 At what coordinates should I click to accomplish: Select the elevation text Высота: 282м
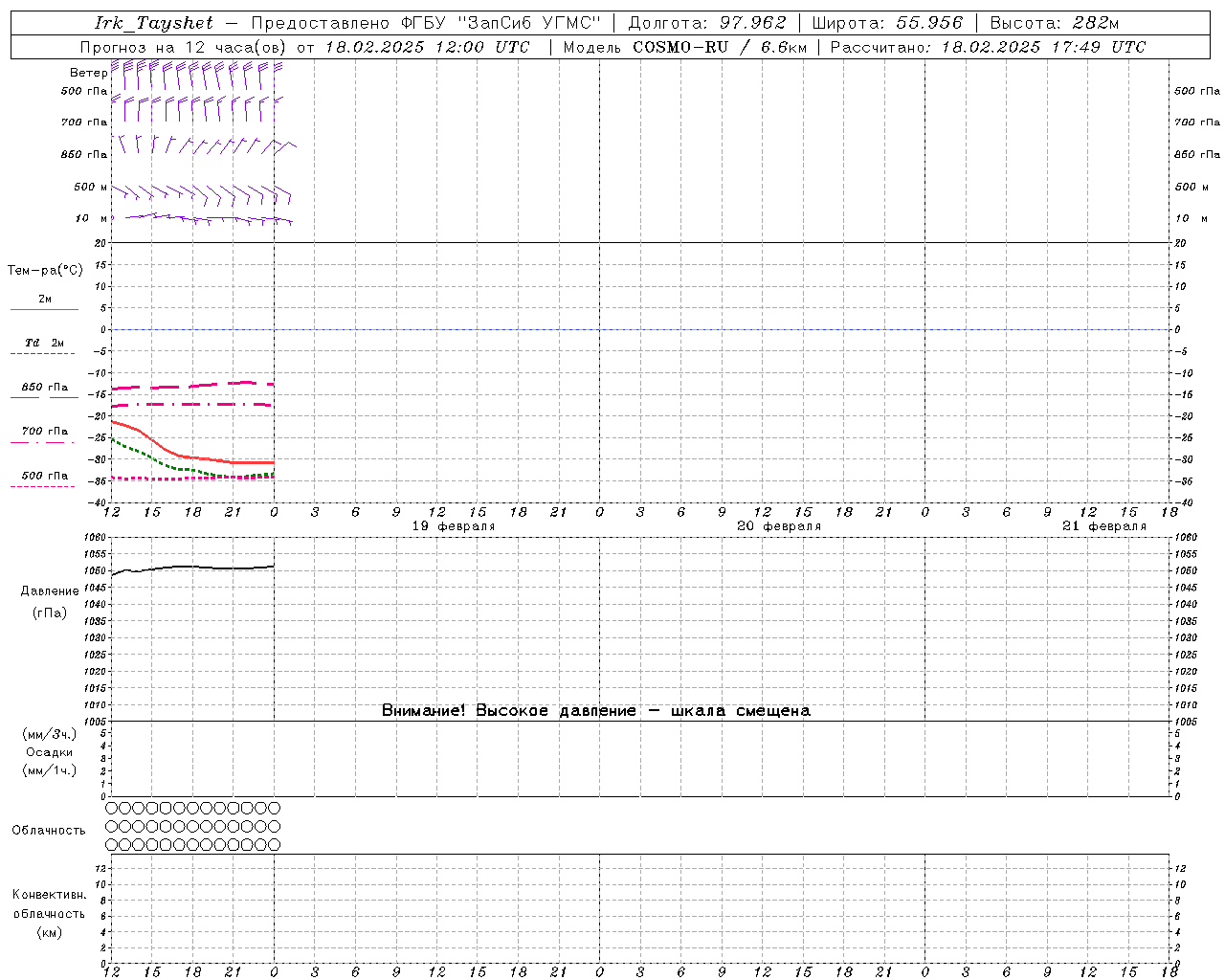(1054, 24)
